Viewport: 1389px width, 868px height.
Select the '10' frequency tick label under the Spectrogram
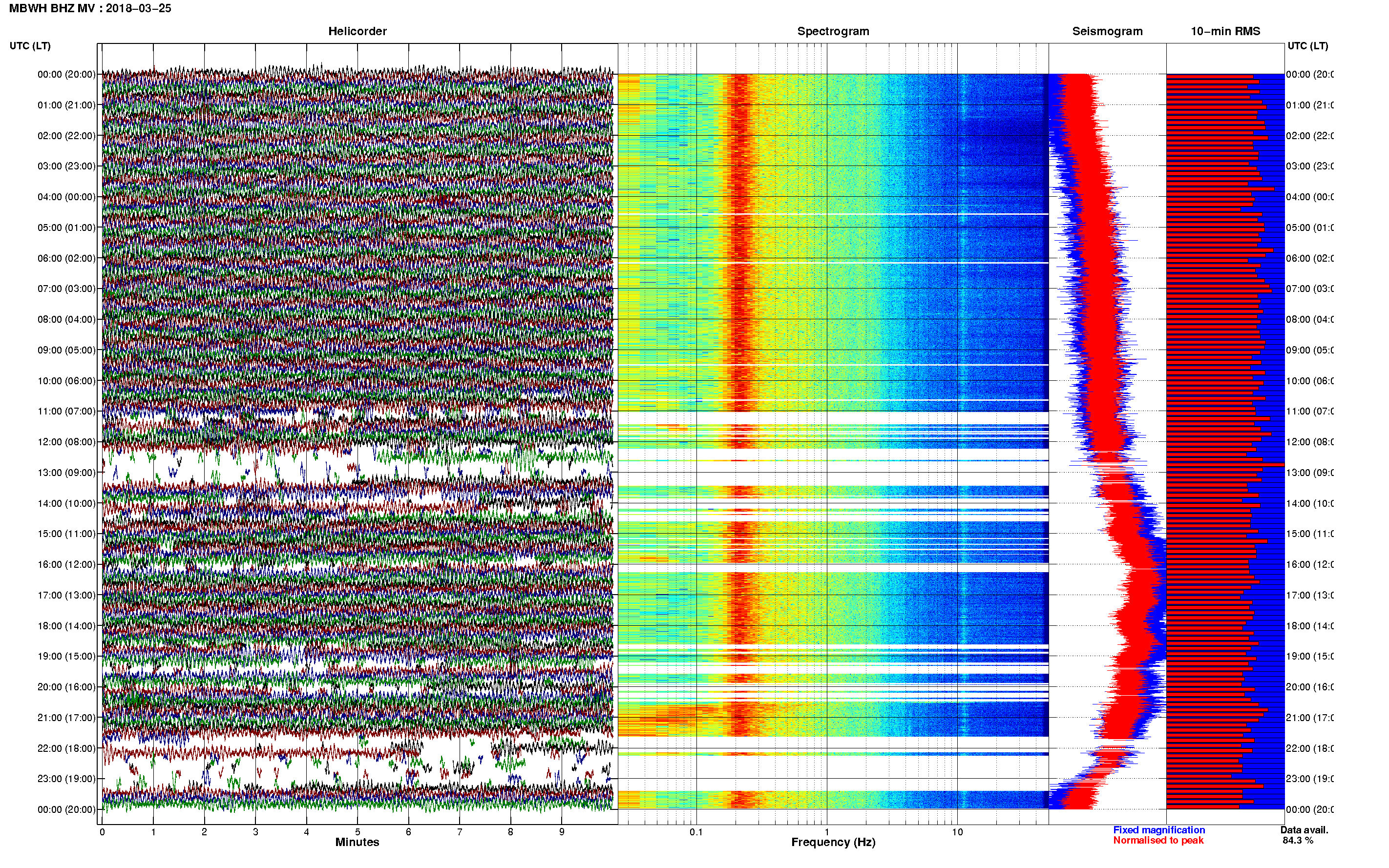pyautogui.click(x=957, y=832)
